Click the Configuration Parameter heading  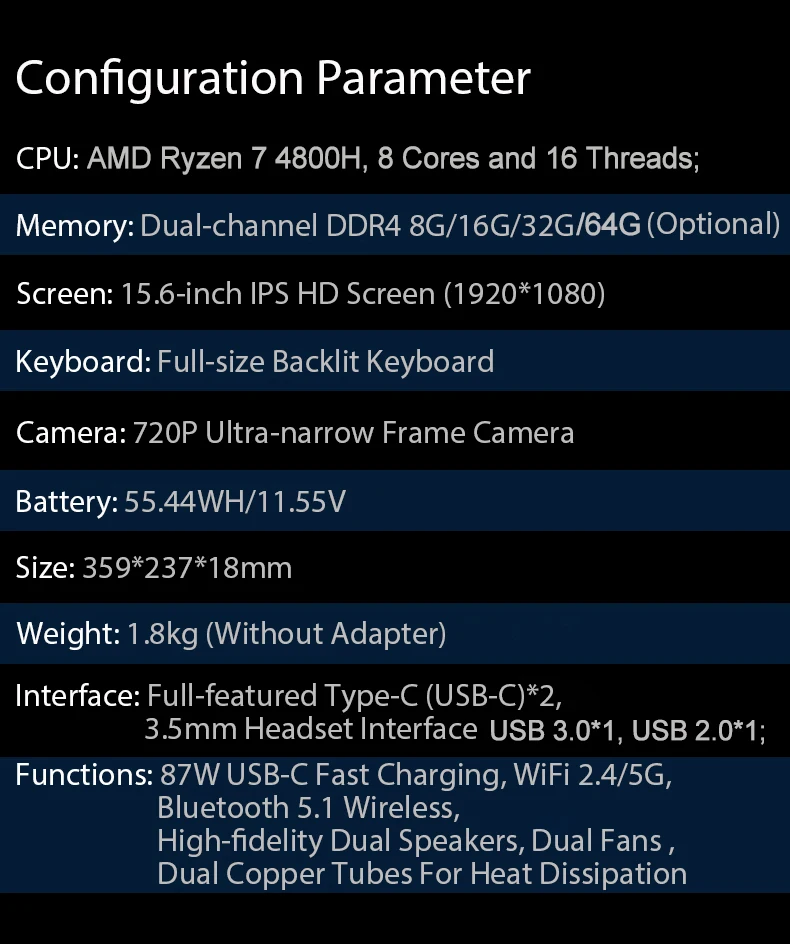(x=273, y=78)
